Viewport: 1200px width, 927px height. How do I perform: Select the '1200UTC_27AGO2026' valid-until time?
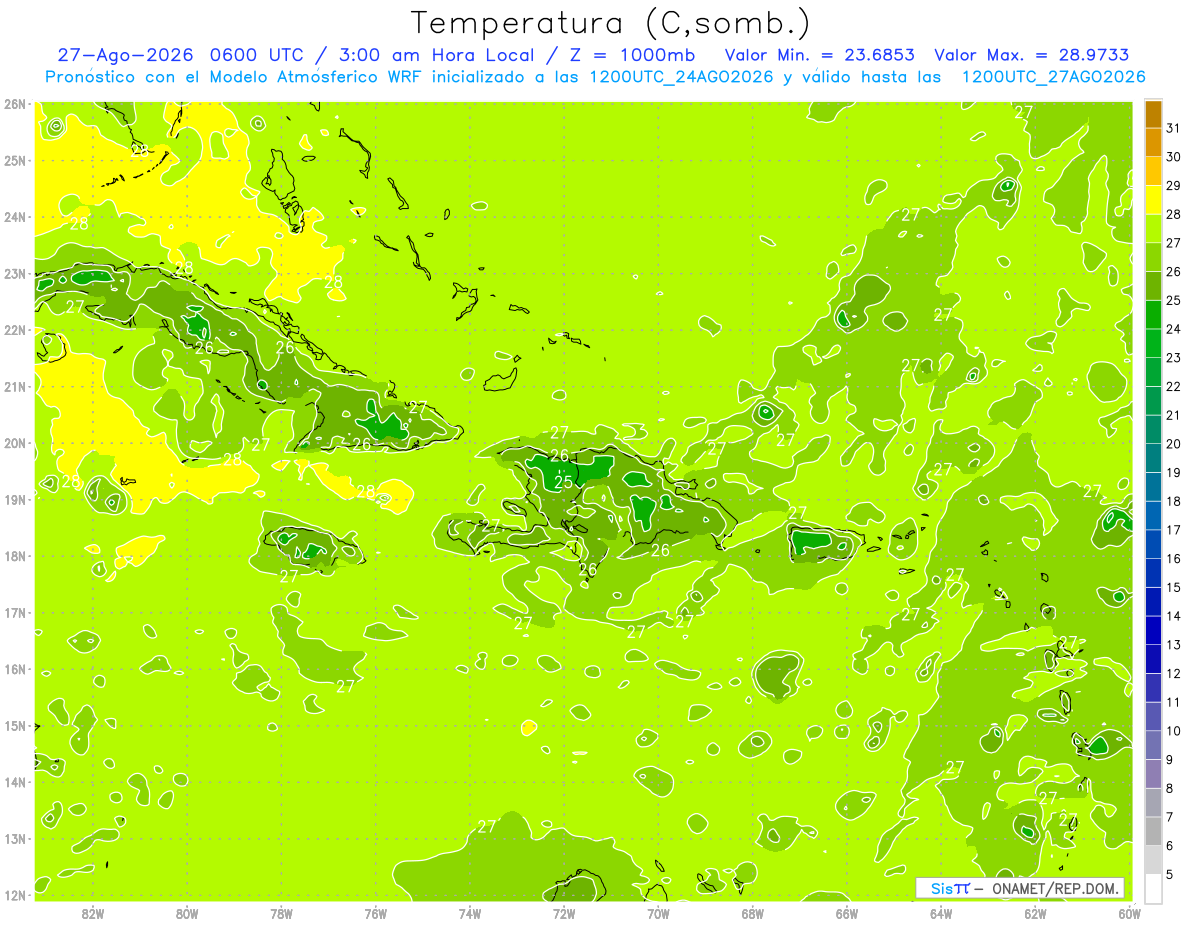[1053, 77]
